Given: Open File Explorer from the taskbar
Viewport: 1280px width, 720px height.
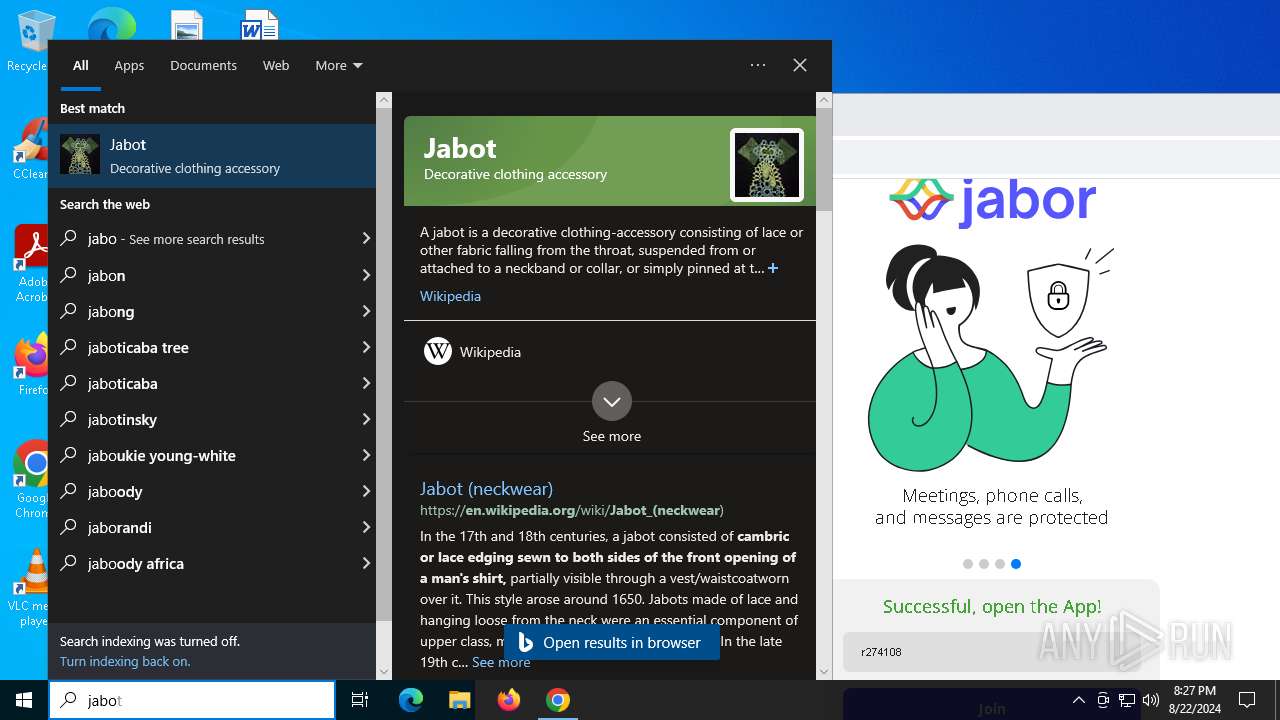Looking at the screenshot, I should (x=459, y=700).
